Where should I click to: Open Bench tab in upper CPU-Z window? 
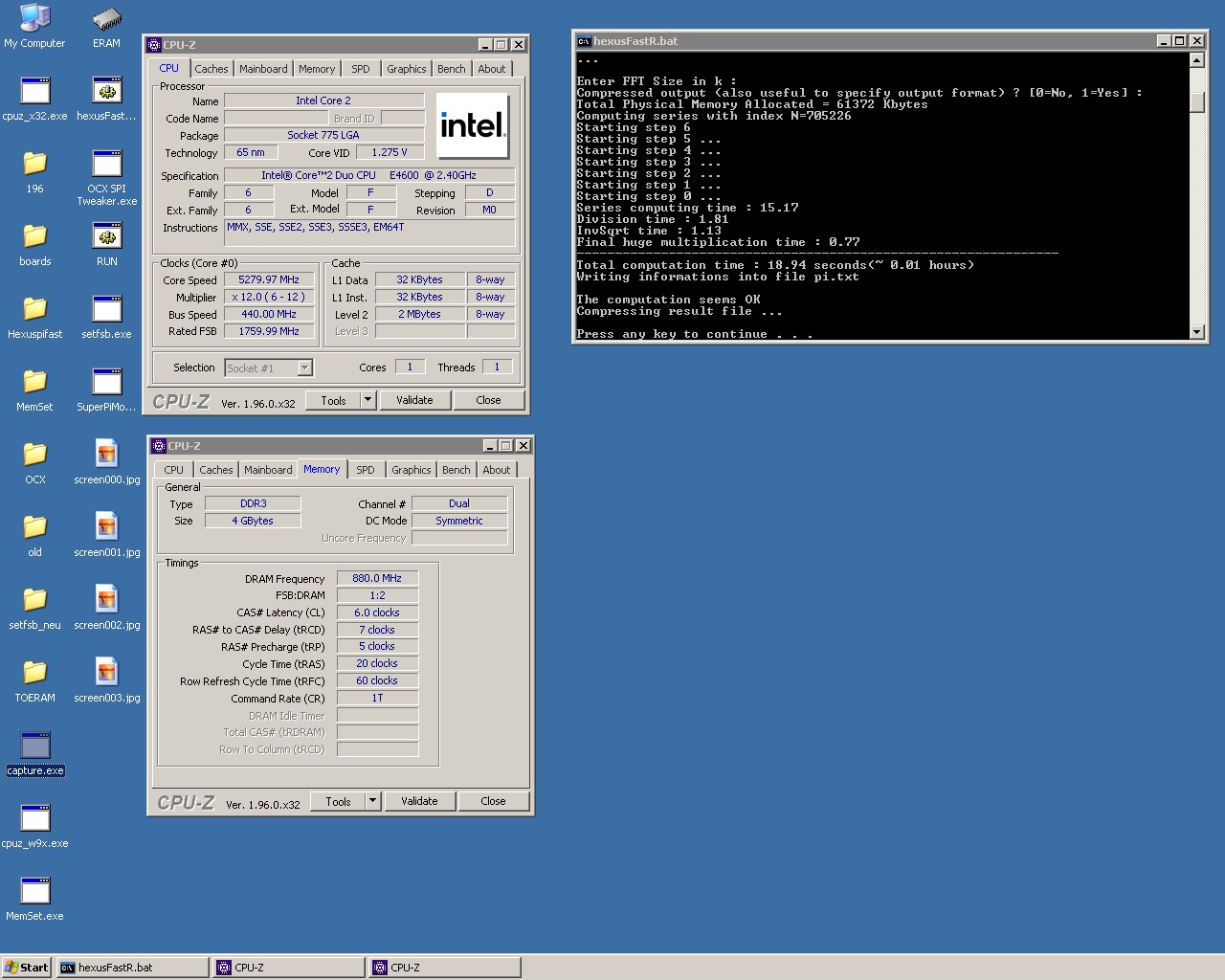(452, 69)
